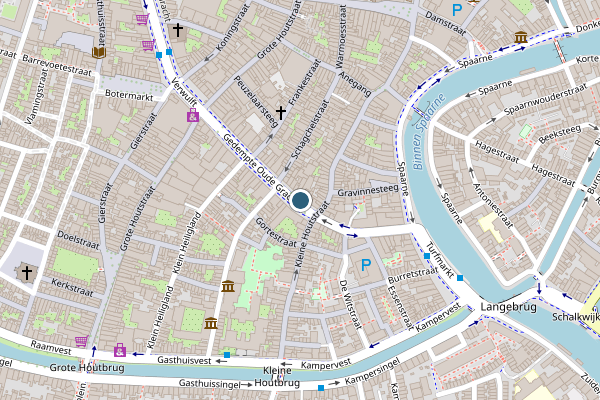Click the Vlamingstraat street name
This screenshot has height=400, width=600.
point(37,97)
